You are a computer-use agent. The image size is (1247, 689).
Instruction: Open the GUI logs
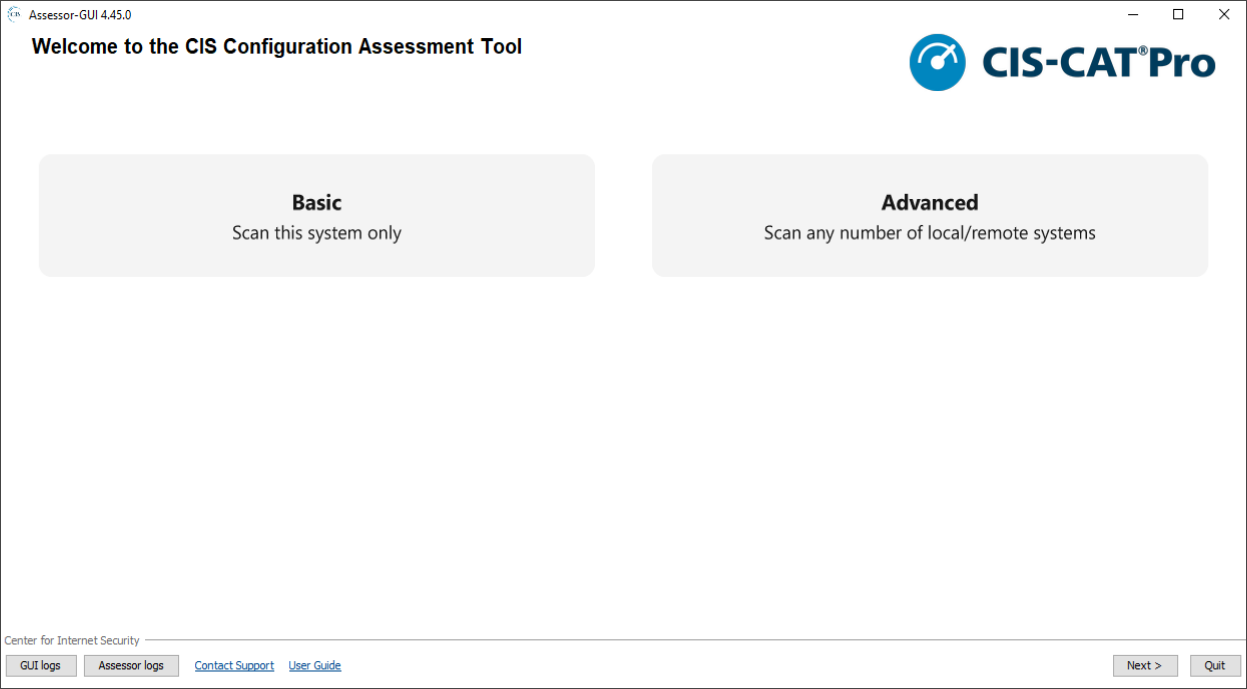click(x=41, y=666)
